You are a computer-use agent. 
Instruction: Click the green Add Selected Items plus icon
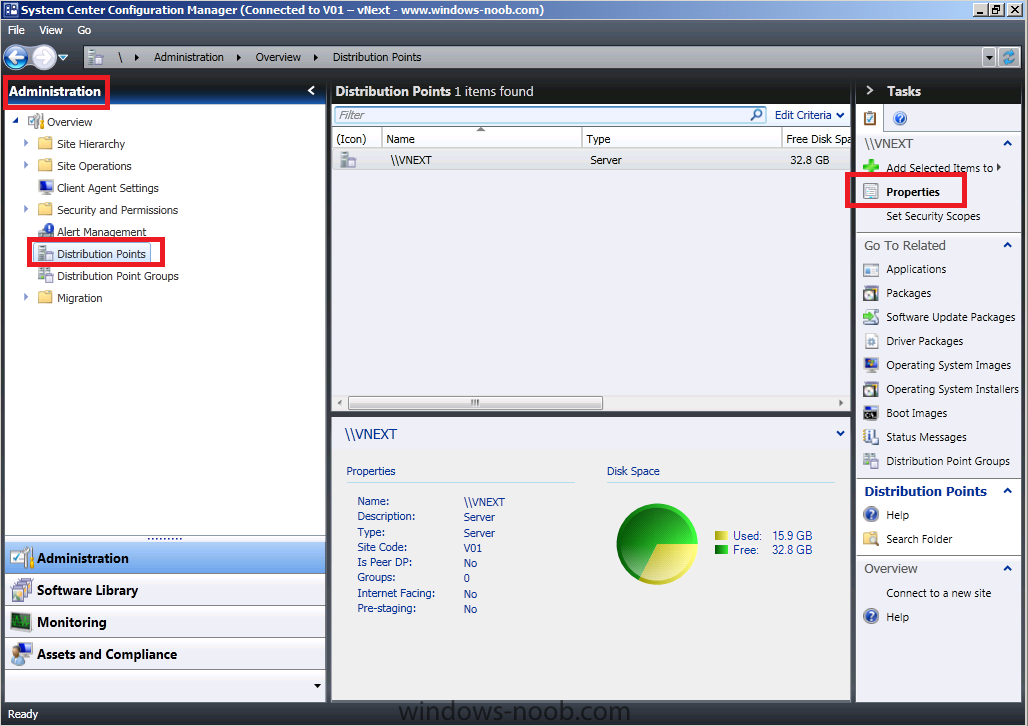pos(871,167)
